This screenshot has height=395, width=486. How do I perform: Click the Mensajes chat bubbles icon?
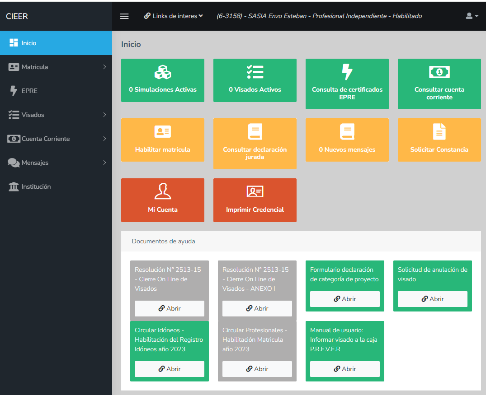click(14, 163)
